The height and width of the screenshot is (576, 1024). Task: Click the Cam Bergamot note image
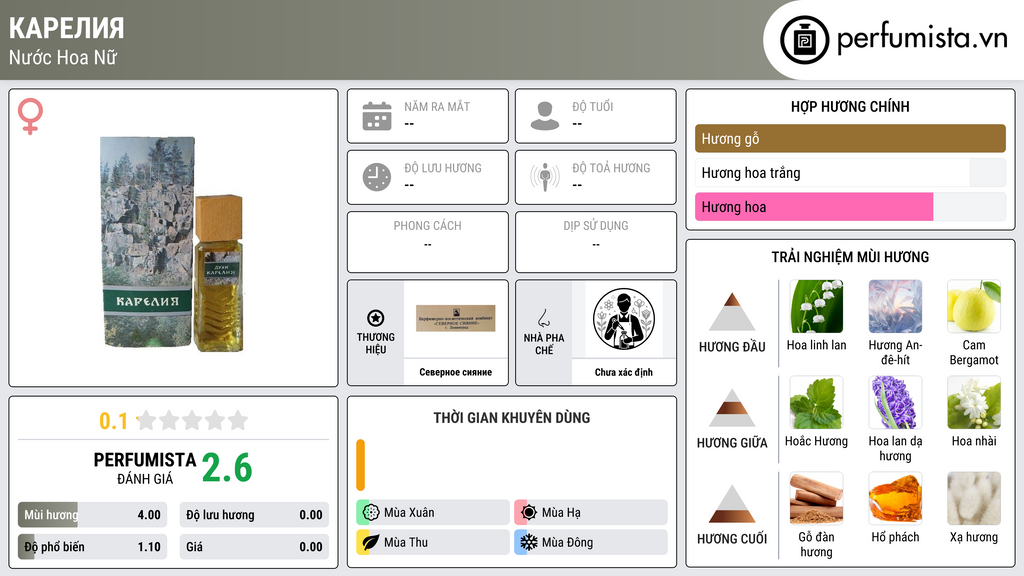pos(974,306)
